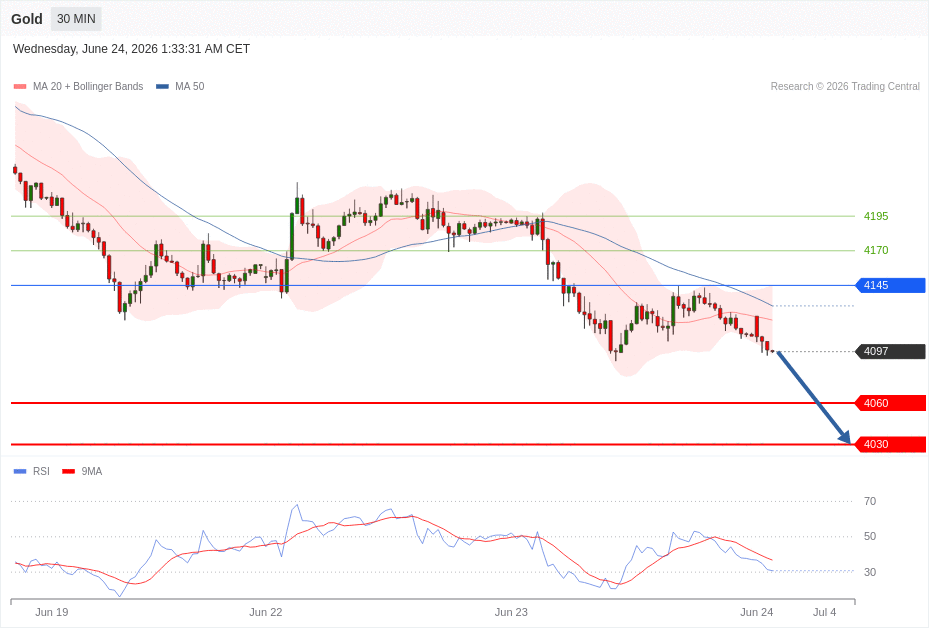Click the Research © 2026 Trading Central credit
This screenshot has height=629, width=929.
click(845, 86)
